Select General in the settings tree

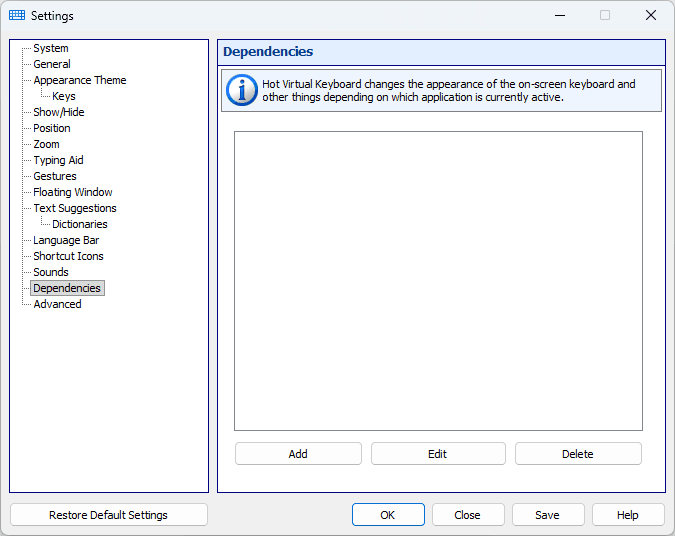(52, 64)
